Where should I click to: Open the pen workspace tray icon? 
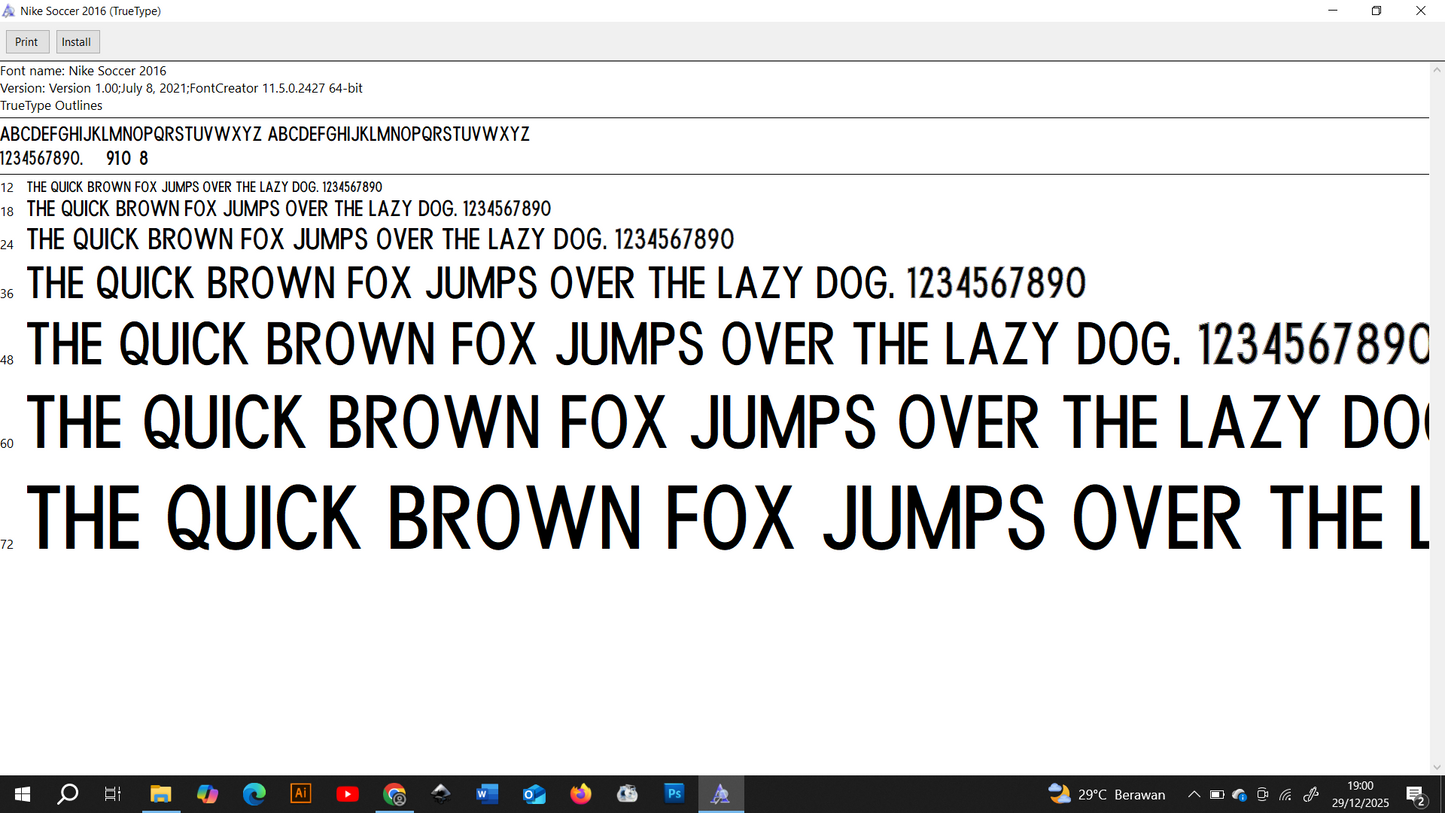[x=1311, y=795]
